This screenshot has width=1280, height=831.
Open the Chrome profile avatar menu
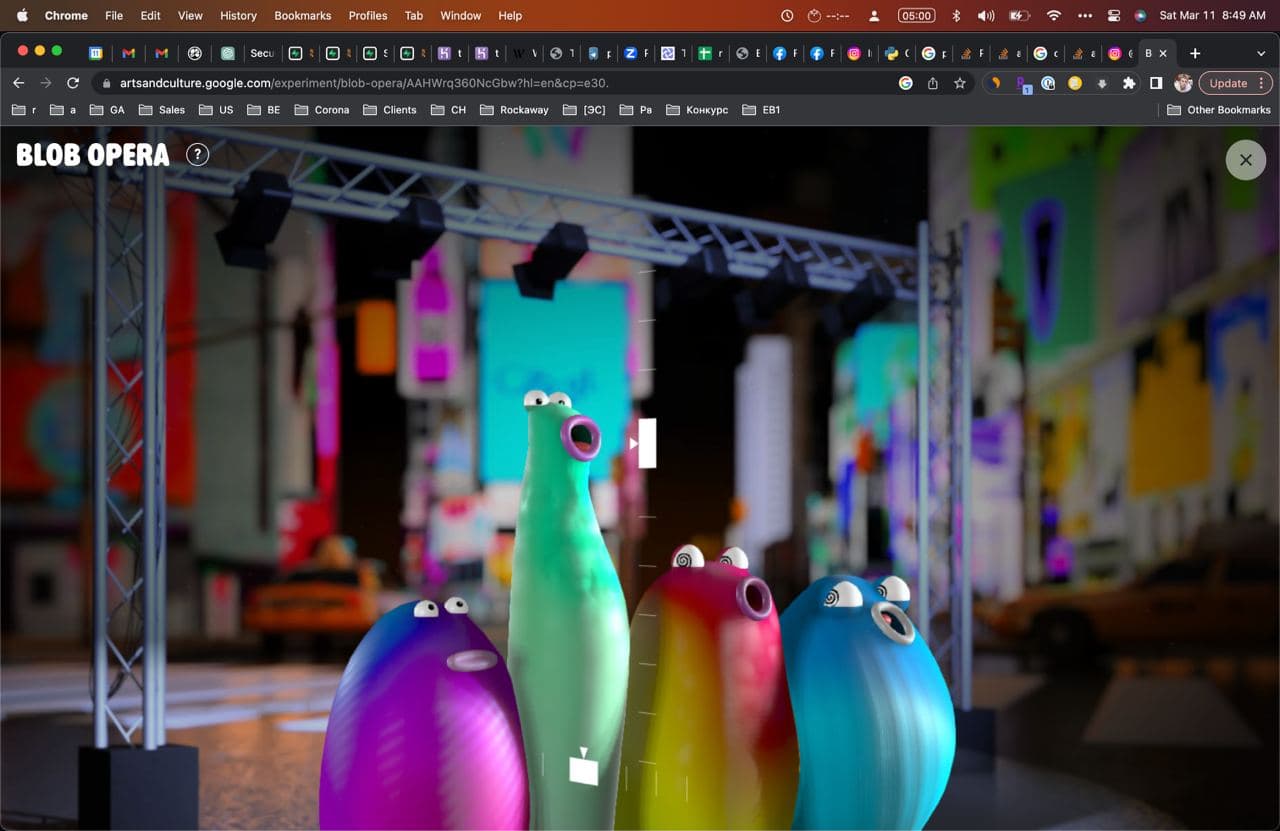click(x=1183, y=83)
